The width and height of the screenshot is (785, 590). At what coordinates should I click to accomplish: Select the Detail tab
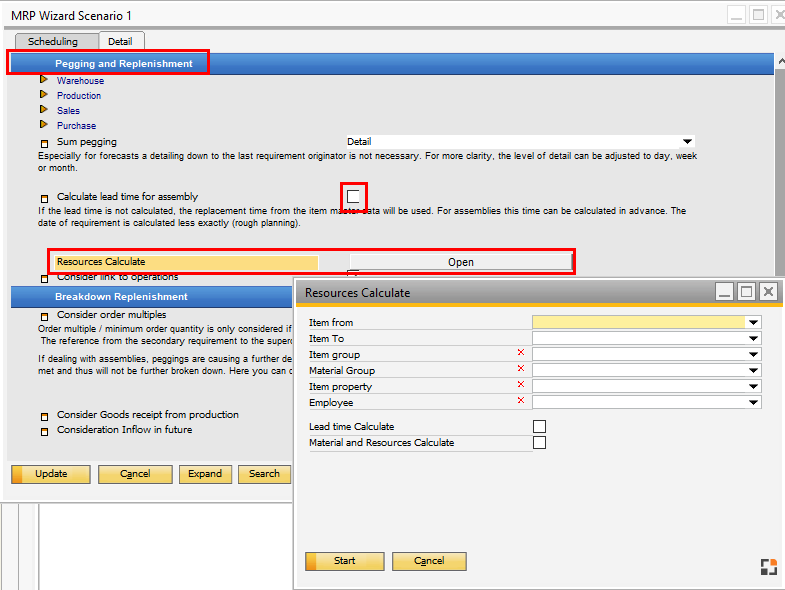tap(120, 41)
